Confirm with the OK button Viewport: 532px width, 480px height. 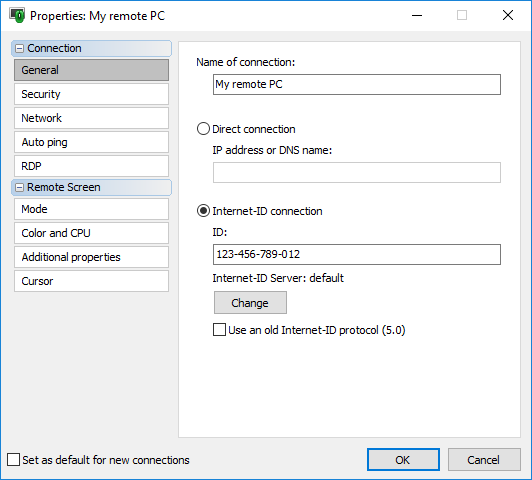pos(403,460)
